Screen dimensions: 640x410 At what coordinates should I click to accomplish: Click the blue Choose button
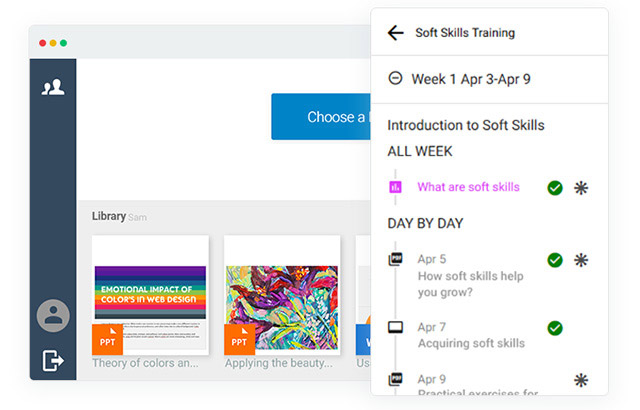[x=320, y=117]
